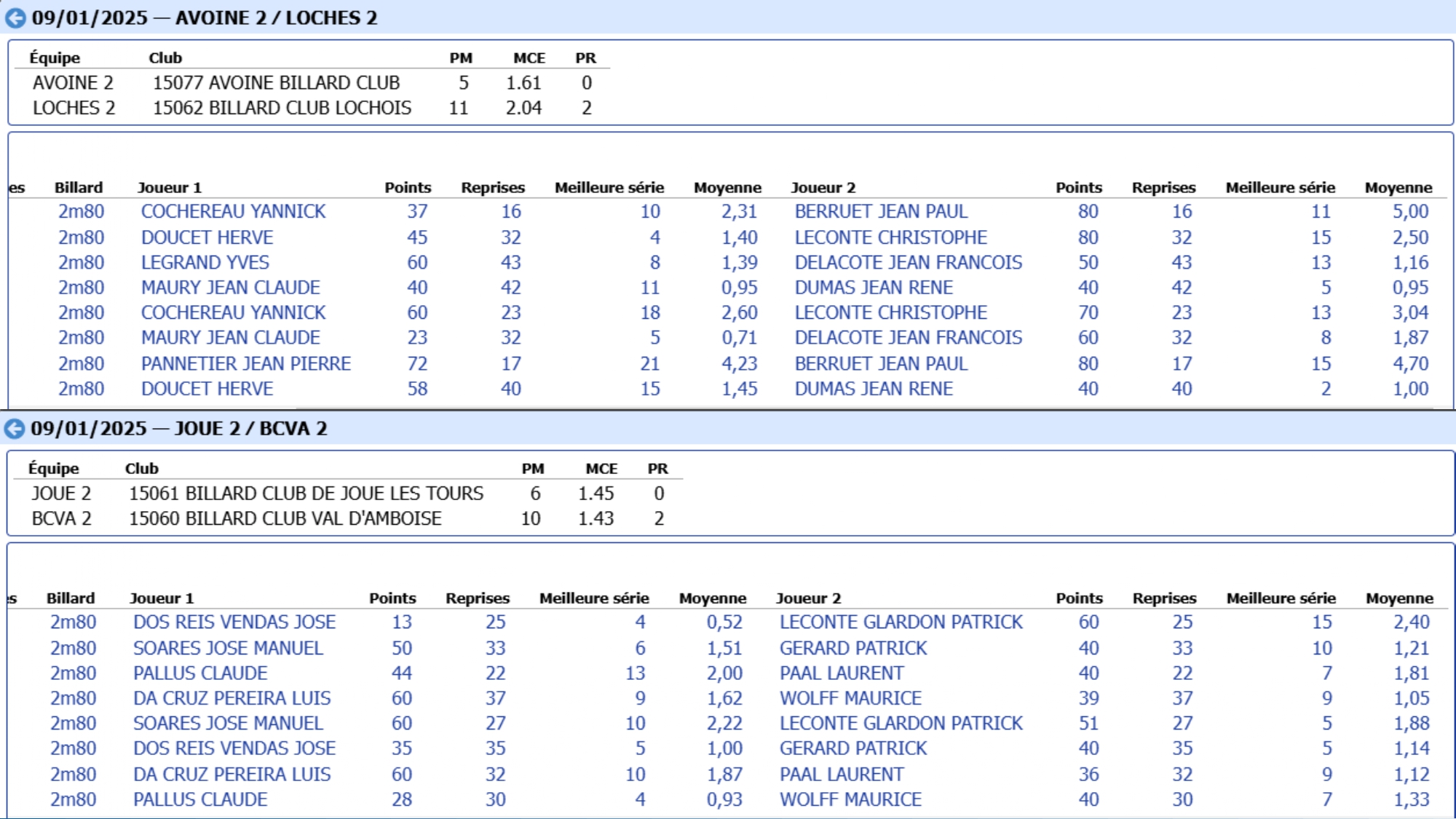Click MAURY JEAN CLAUDE in row with 23 points

[x=230, y=338]
